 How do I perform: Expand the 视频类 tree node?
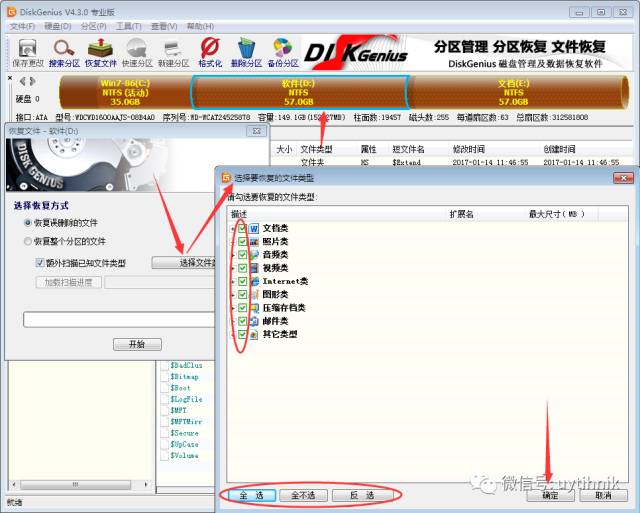(233, 268)
